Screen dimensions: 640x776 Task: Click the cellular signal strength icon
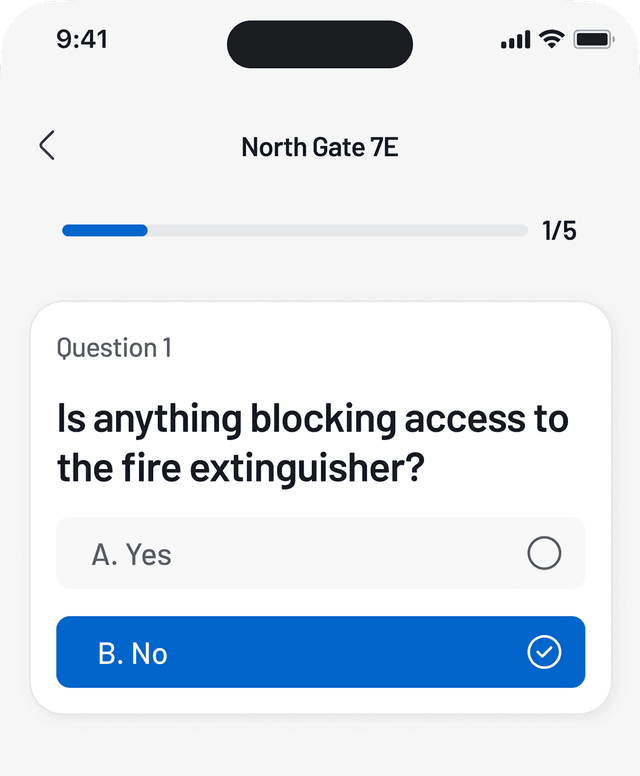(x=515, y=40)
